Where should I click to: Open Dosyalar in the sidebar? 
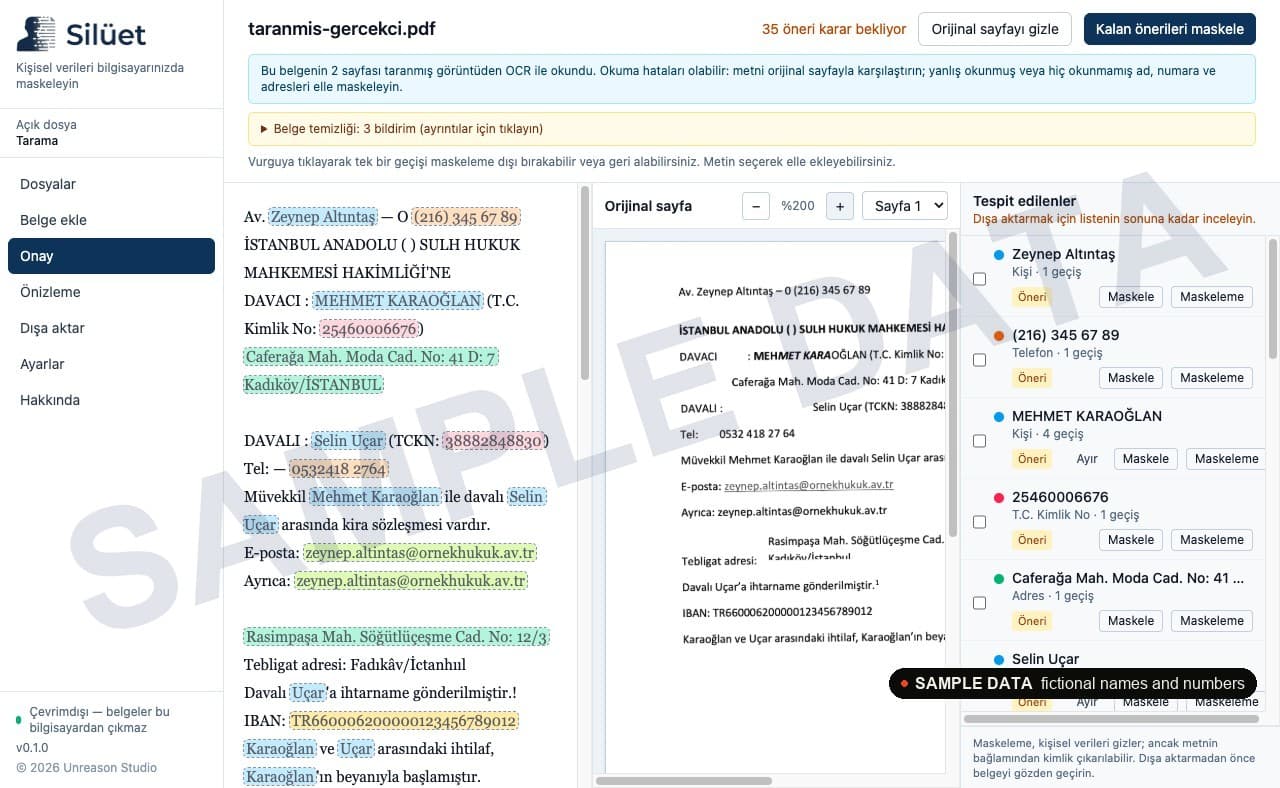(x=111, y=184)
